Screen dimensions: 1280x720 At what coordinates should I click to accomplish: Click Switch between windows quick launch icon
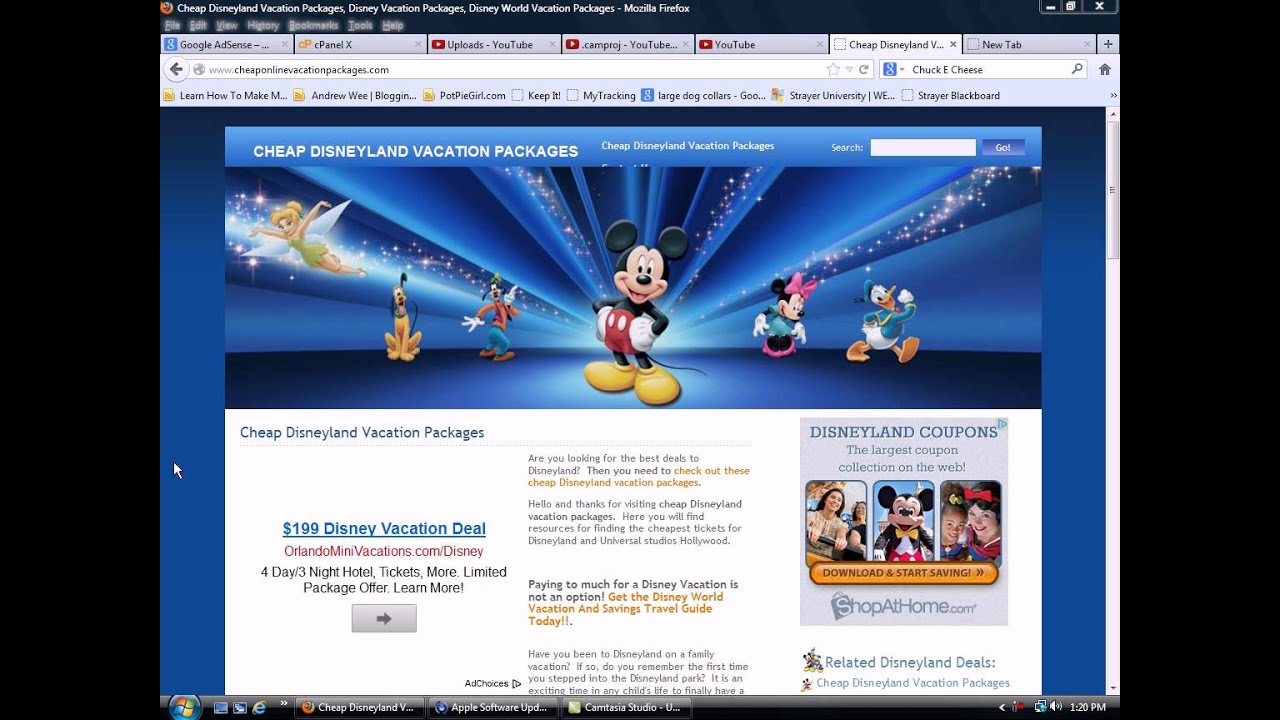point(240,707)
